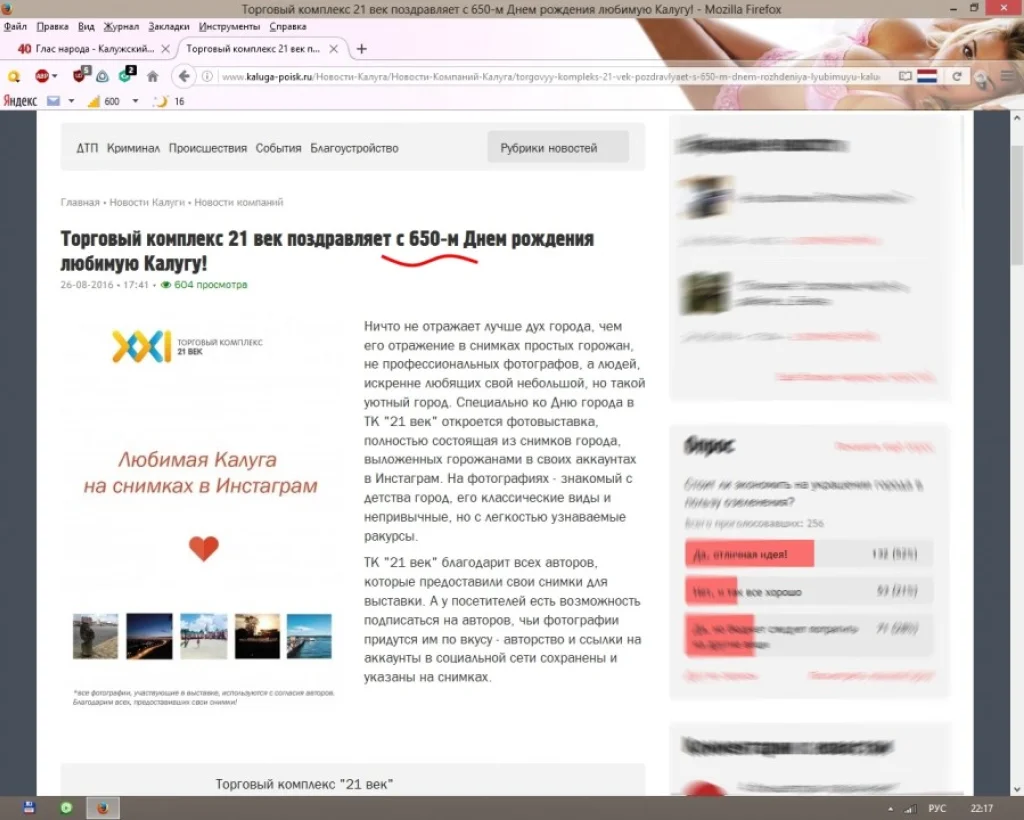
Task: Open the Криминал news category link
Action: pyautogui.click(x=133, y=148)
